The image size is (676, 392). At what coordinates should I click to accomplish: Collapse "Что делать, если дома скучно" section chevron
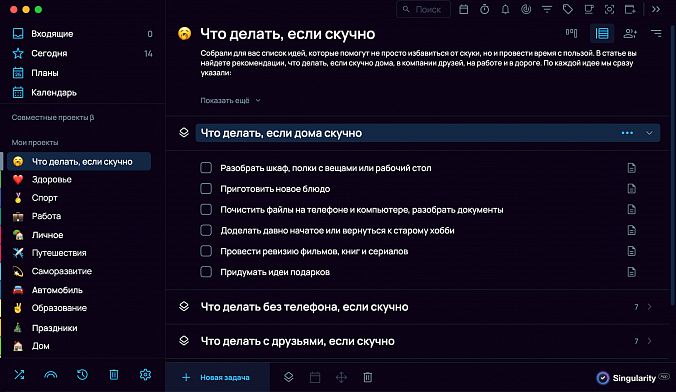tap(649, 133)
